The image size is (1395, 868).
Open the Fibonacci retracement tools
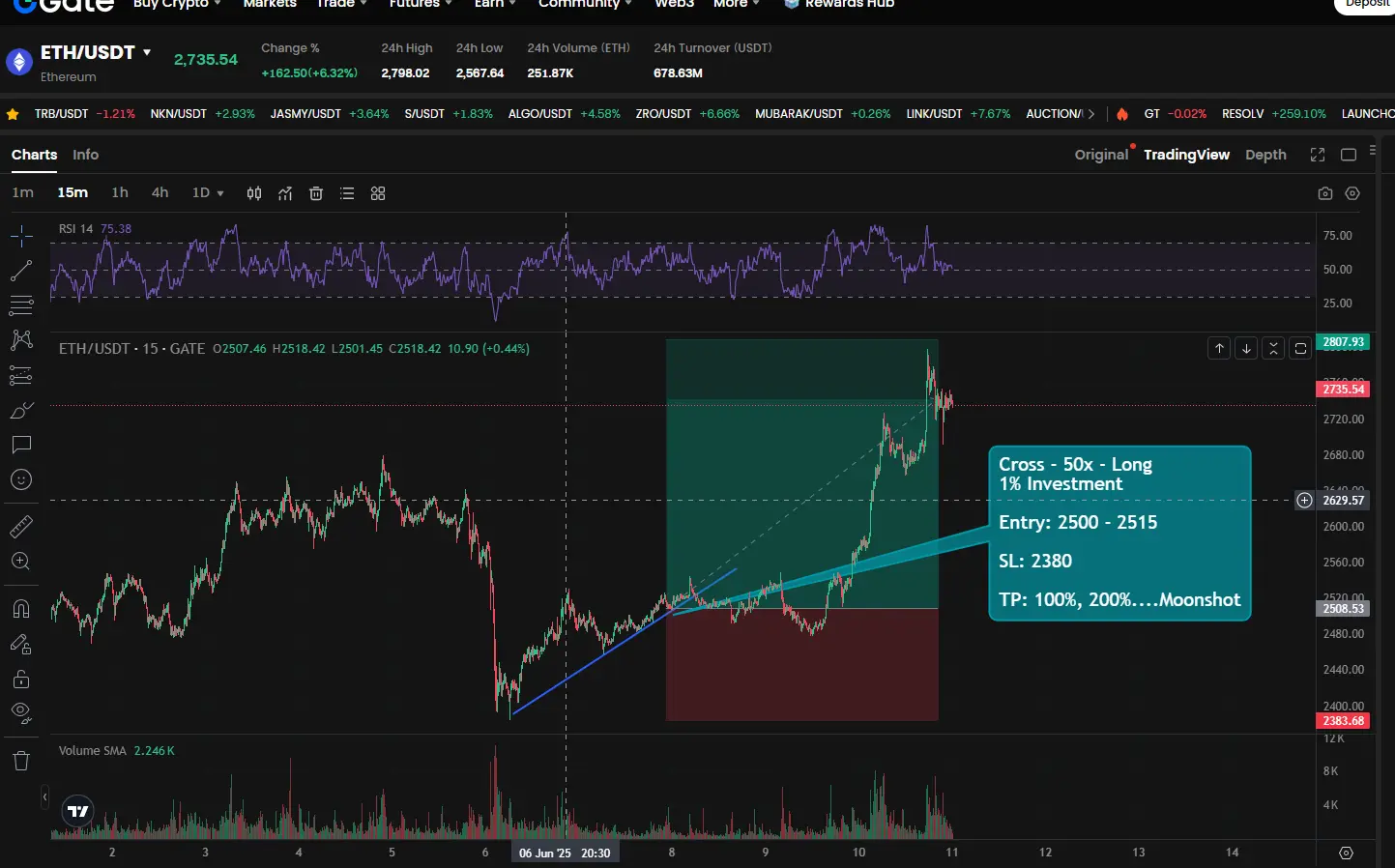pyautogui.click(x=21, y=305)
